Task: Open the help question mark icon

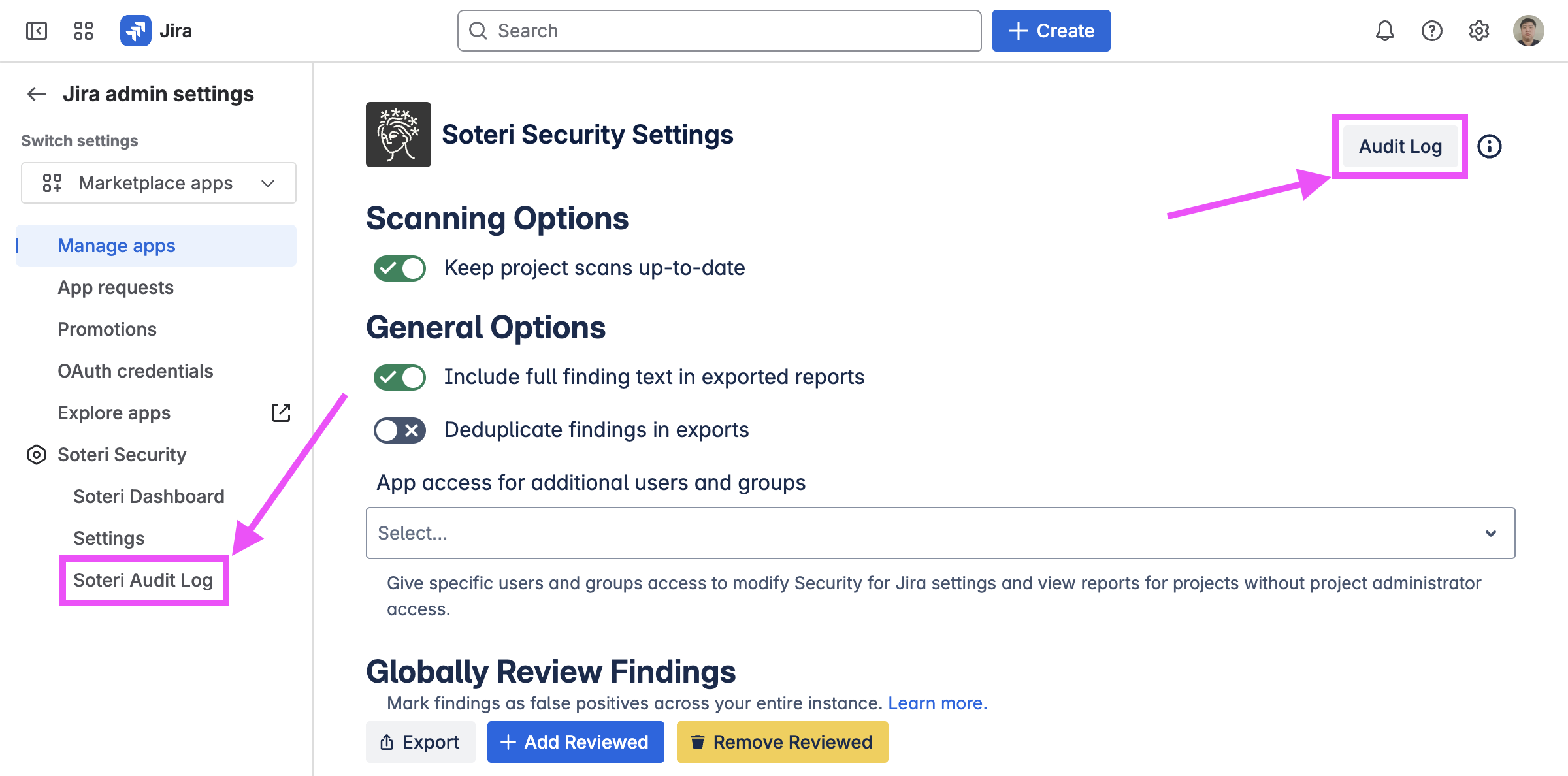Action: coord(1431,31)
